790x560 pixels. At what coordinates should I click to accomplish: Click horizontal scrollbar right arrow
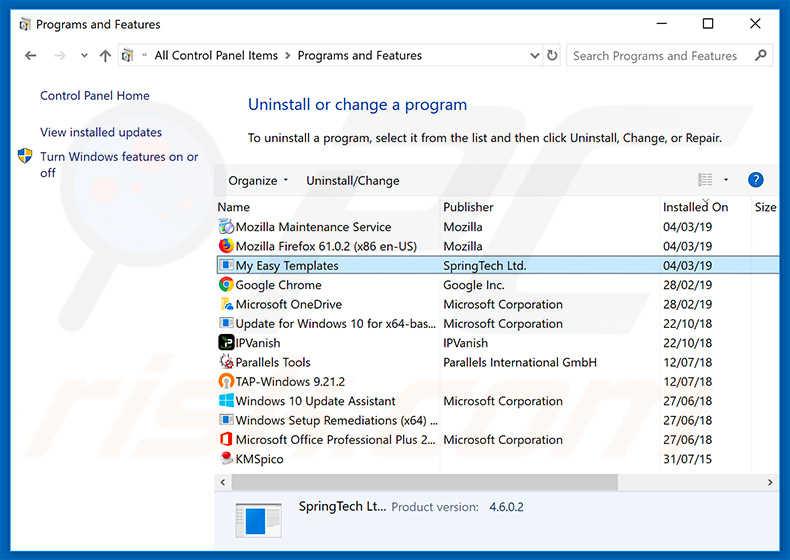pos(770,482)
